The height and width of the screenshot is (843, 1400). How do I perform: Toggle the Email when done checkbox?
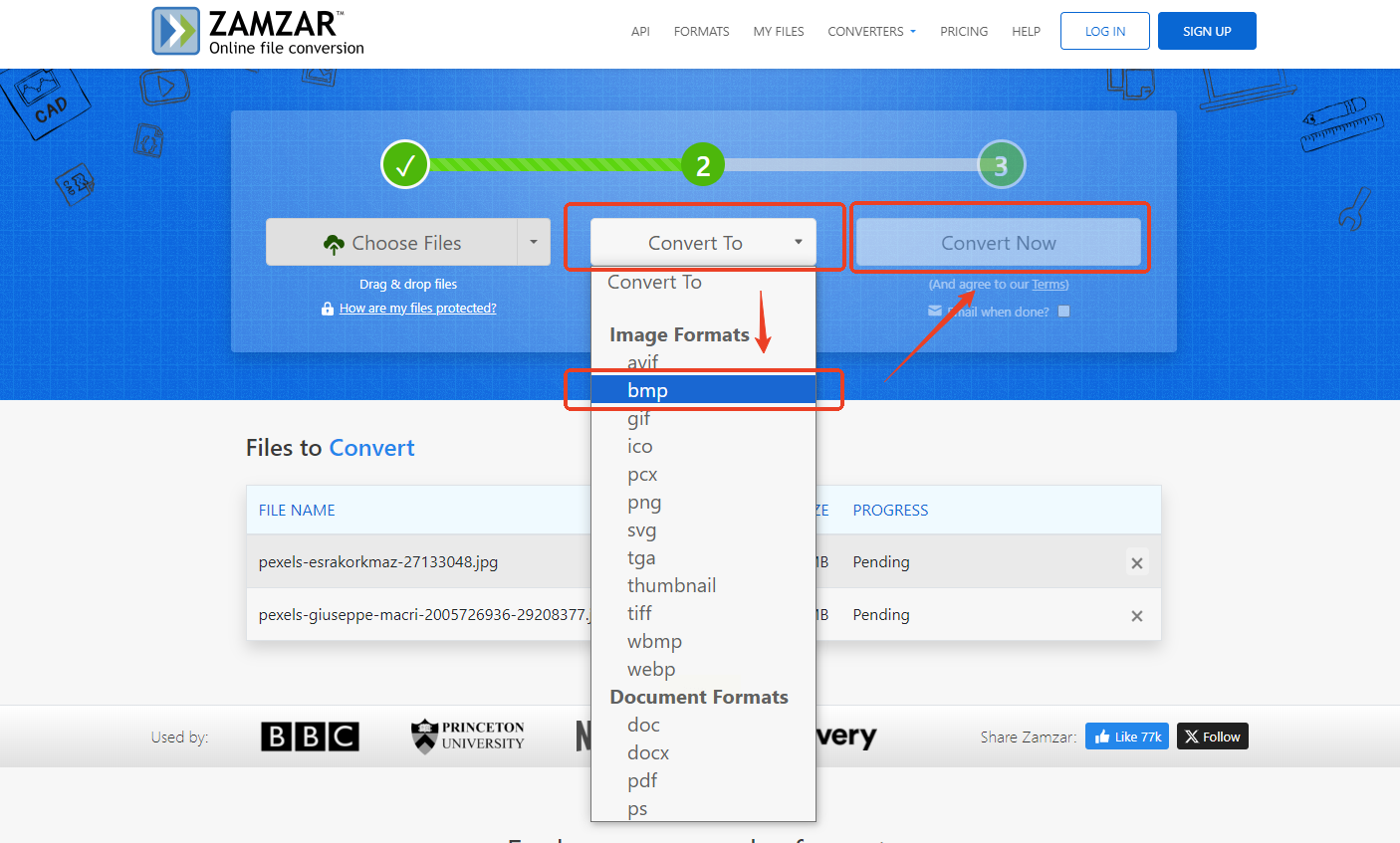click(x=1063, y=312)
